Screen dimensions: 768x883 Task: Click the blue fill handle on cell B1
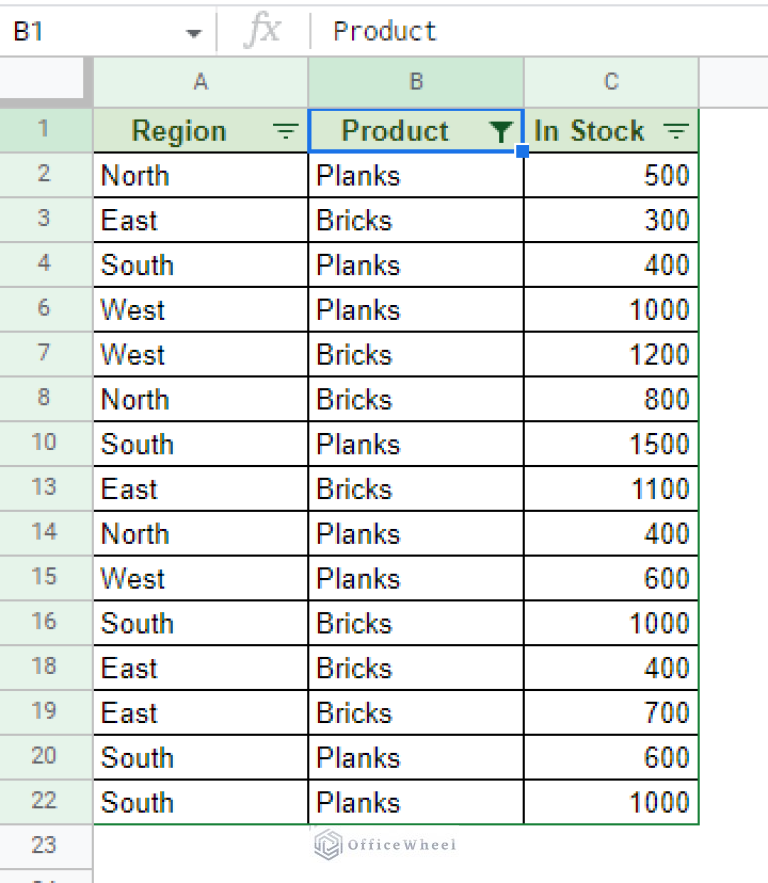pyautogui.click(x=522, y=152)
